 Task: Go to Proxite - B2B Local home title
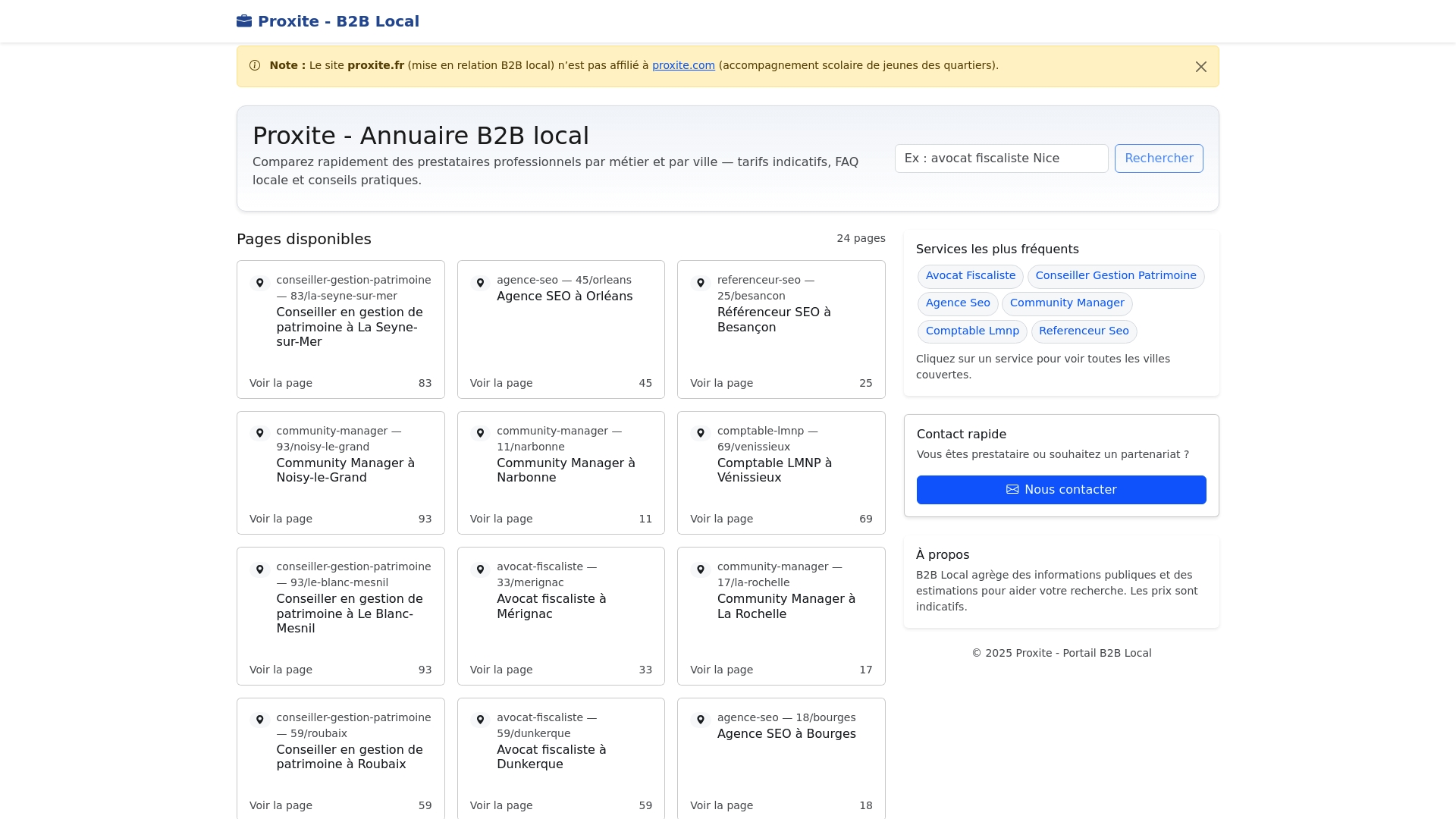coord(338,21)
